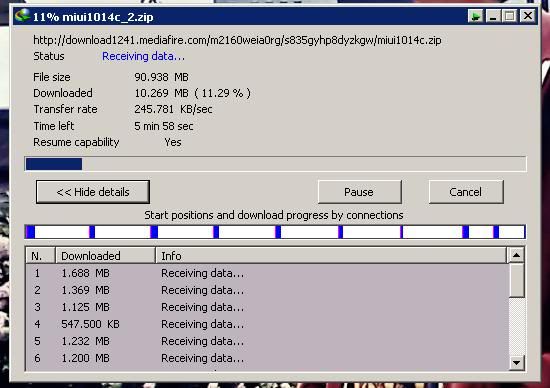Click 'Start positions and download progress' label
This screenshot has height=388, width=550.
[x=274, y=215]
